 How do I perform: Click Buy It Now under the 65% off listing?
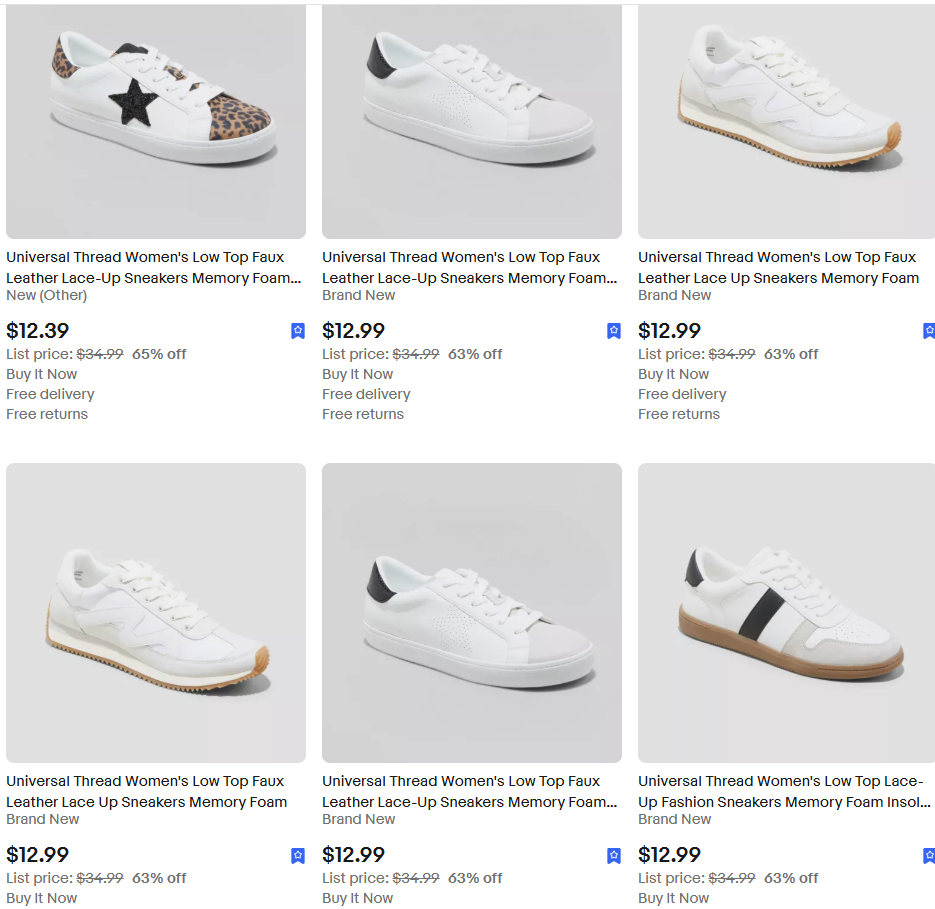(41, 374)
